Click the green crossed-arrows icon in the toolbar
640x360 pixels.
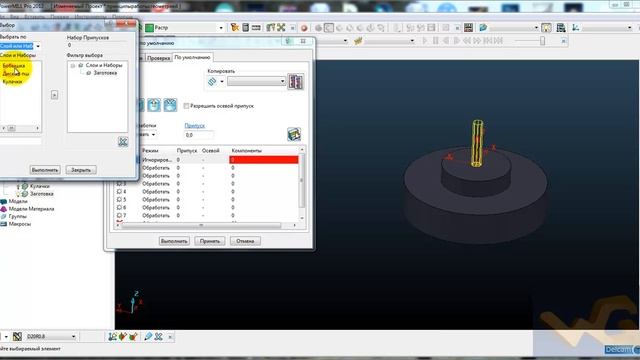(281, 27)
